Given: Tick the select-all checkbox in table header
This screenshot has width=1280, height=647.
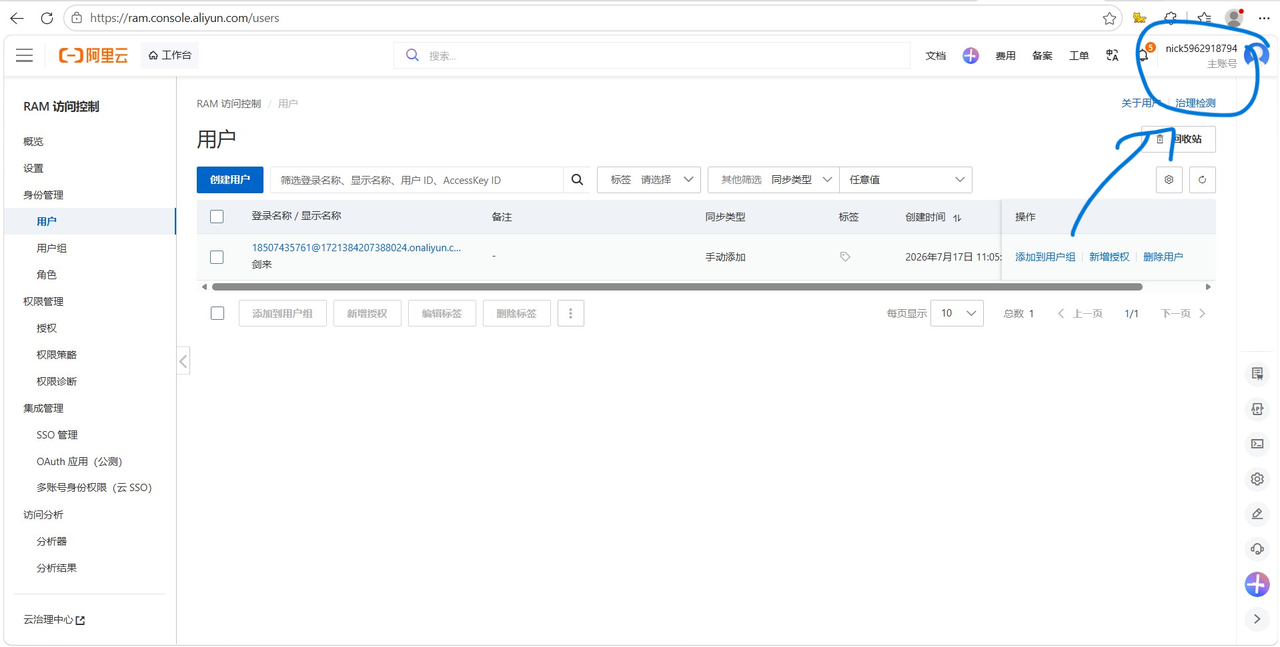Looking at the screenshot, I should pyautogui.click(x=217, y=217).
